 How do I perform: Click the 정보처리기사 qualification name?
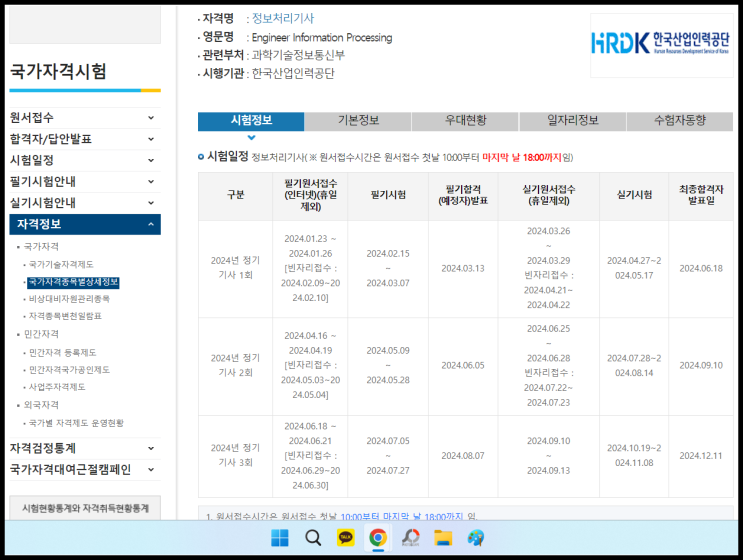(x=283, y=18)
